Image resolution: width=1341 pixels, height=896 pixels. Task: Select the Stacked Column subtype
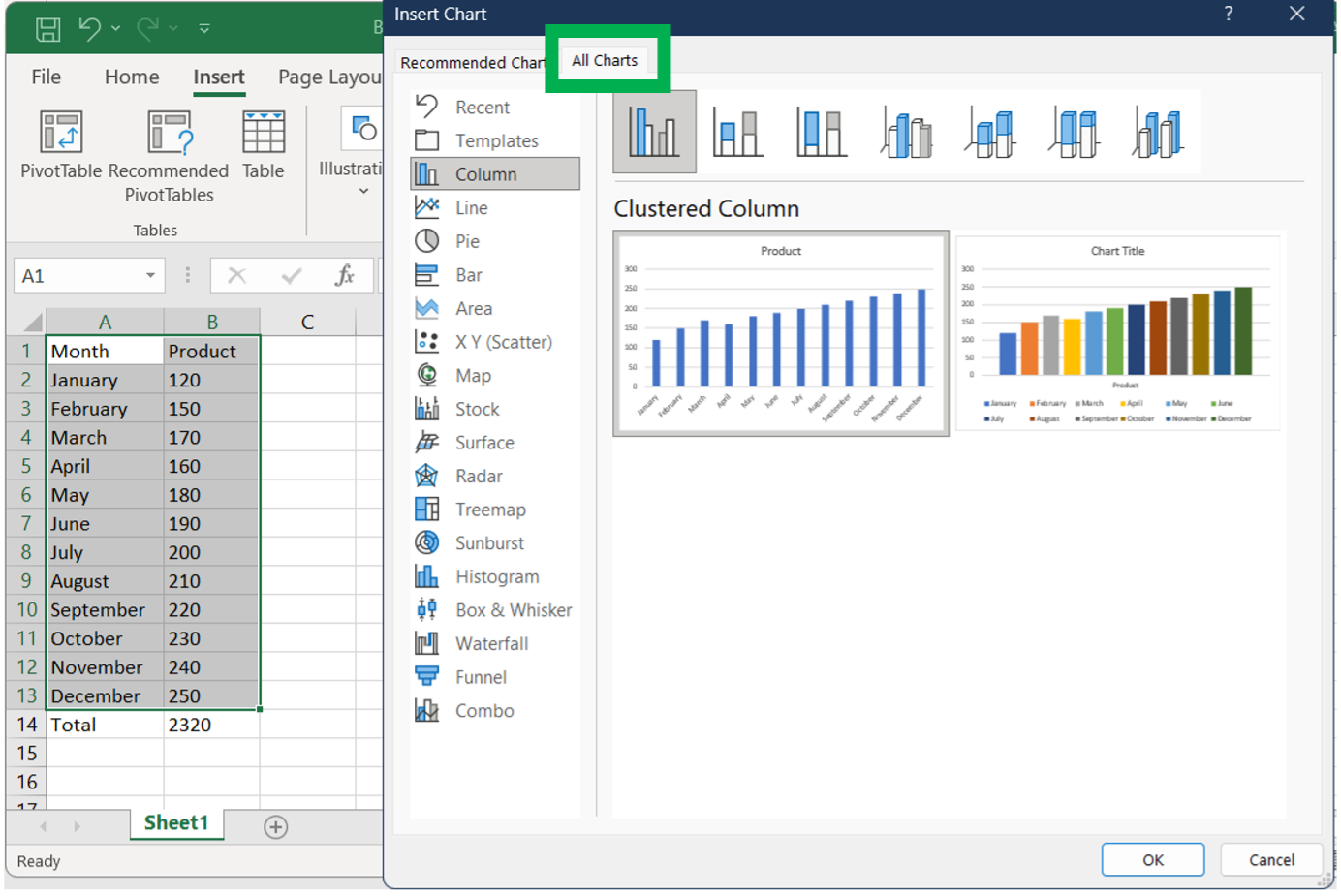[x=737, y=131]
